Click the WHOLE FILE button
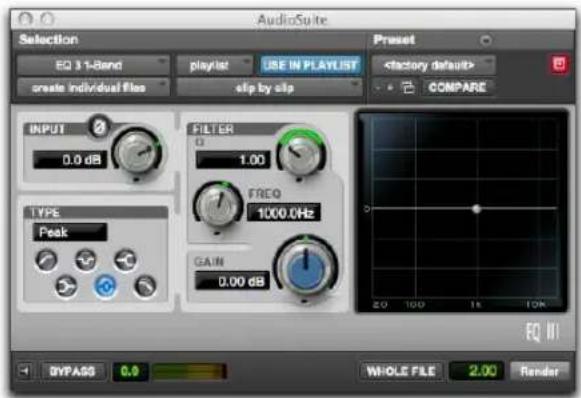 point(401,371)
